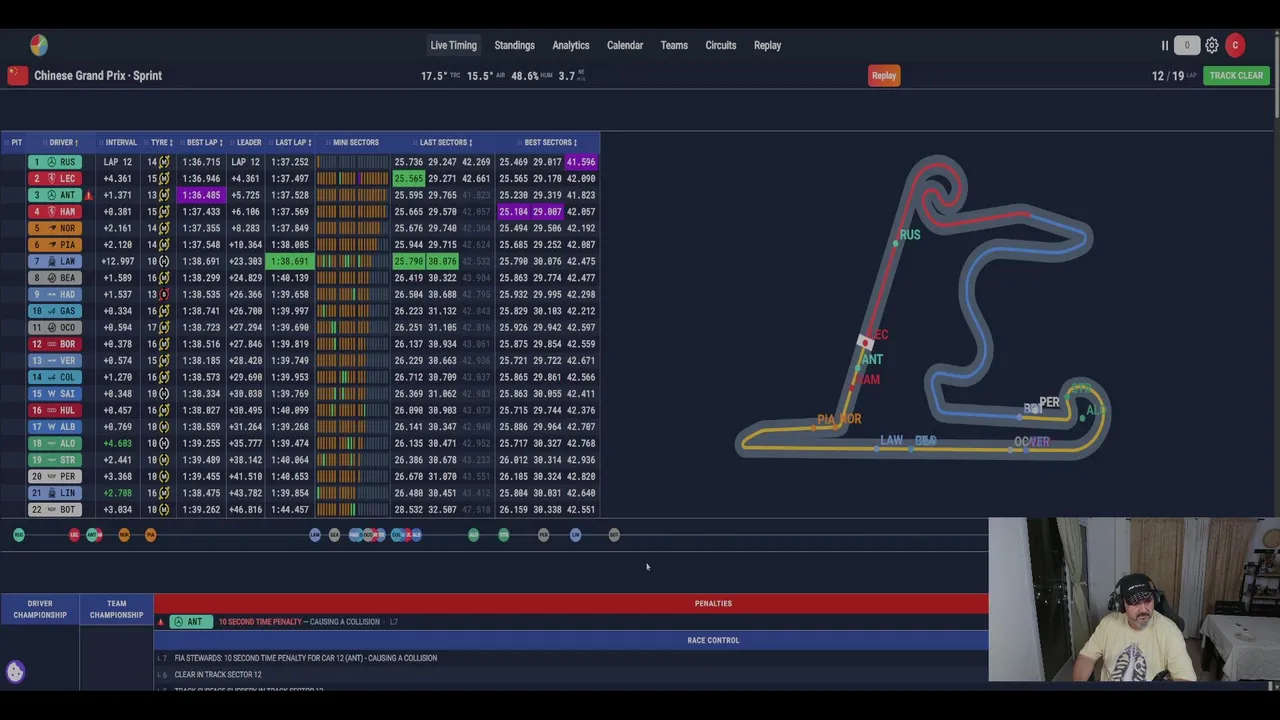Open the Analytics tab
The image size is (1280, 720).
(571, 45)
